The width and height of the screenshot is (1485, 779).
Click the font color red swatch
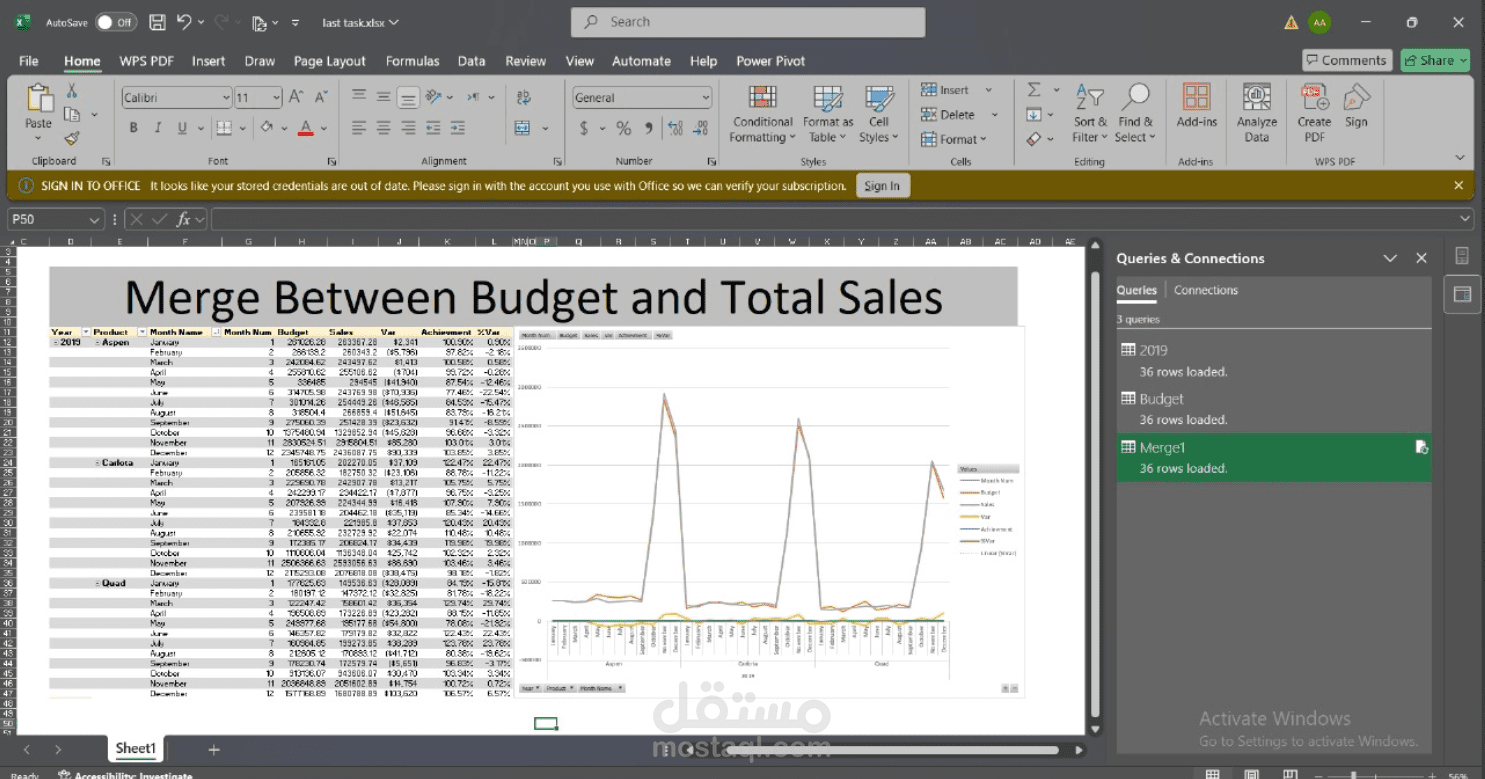pyautogui.click(x=306, y=128)
